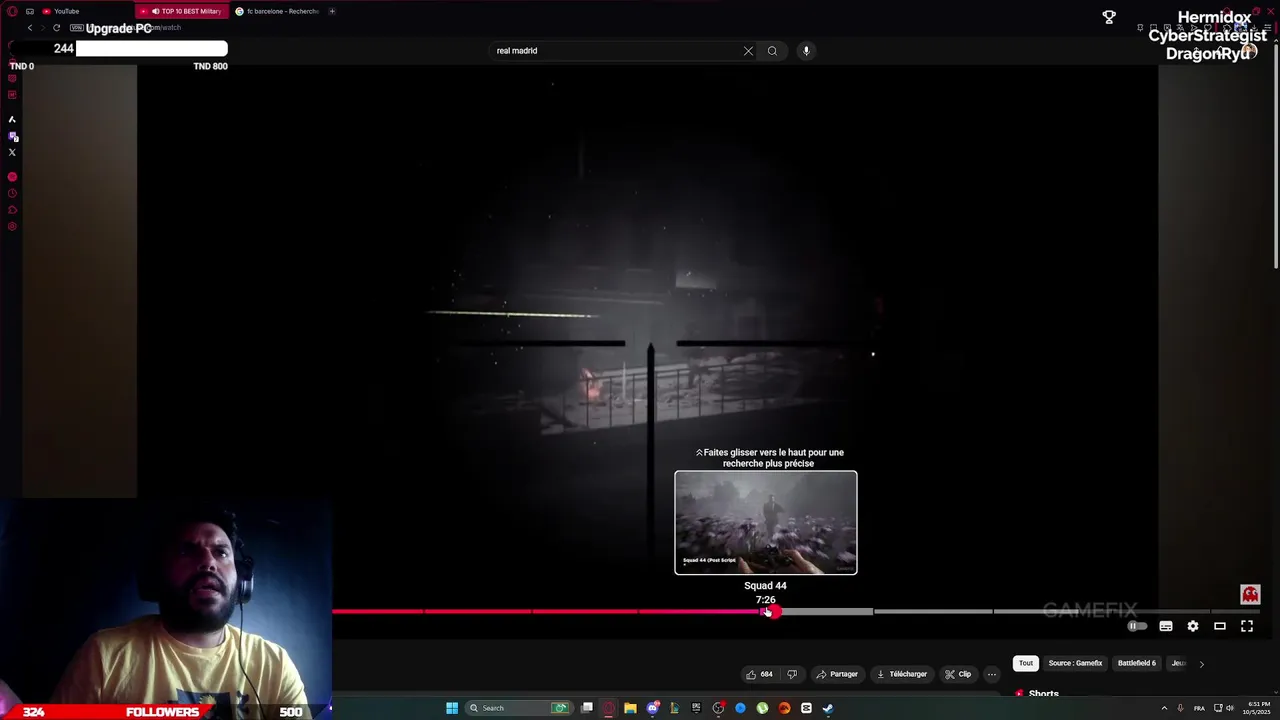The image size is (1280, 720).
Task: Expand hidden system tray icons chevron
Action: 1164,708
